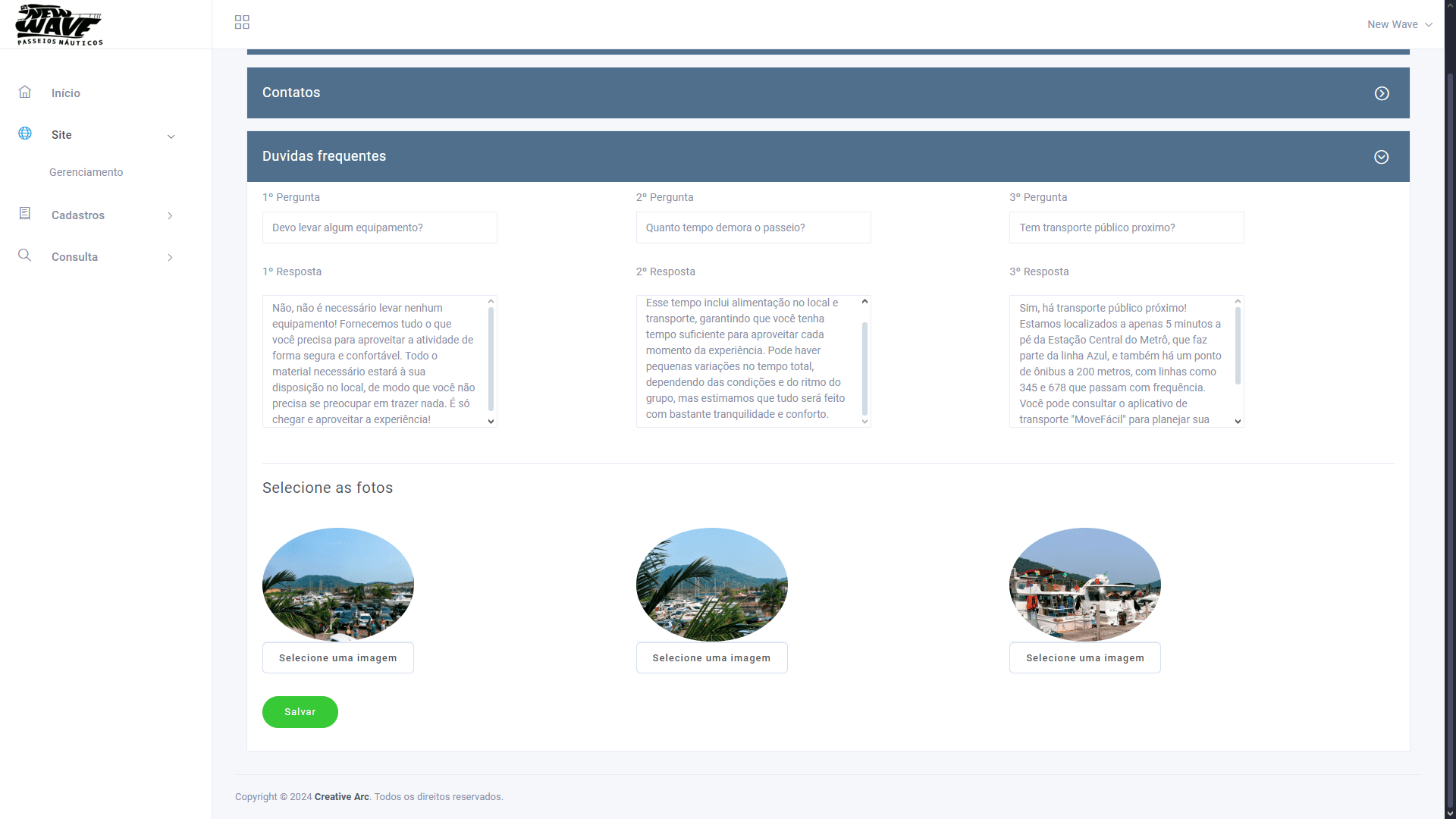
Task: Select the Consulta menu item
Action: coord(74,257)
